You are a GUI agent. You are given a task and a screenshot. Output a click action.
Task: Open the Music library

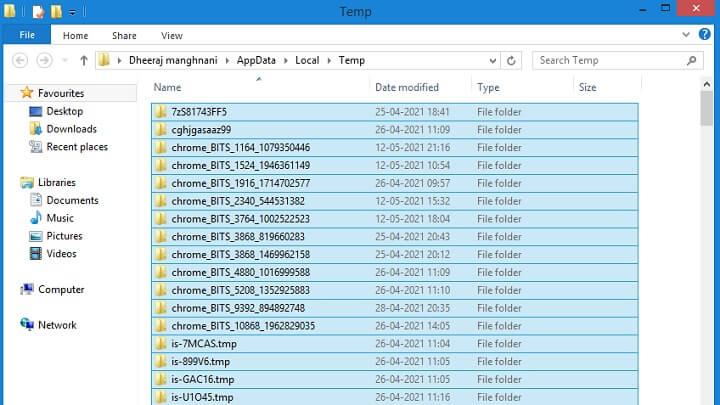(x=60, y=218)
